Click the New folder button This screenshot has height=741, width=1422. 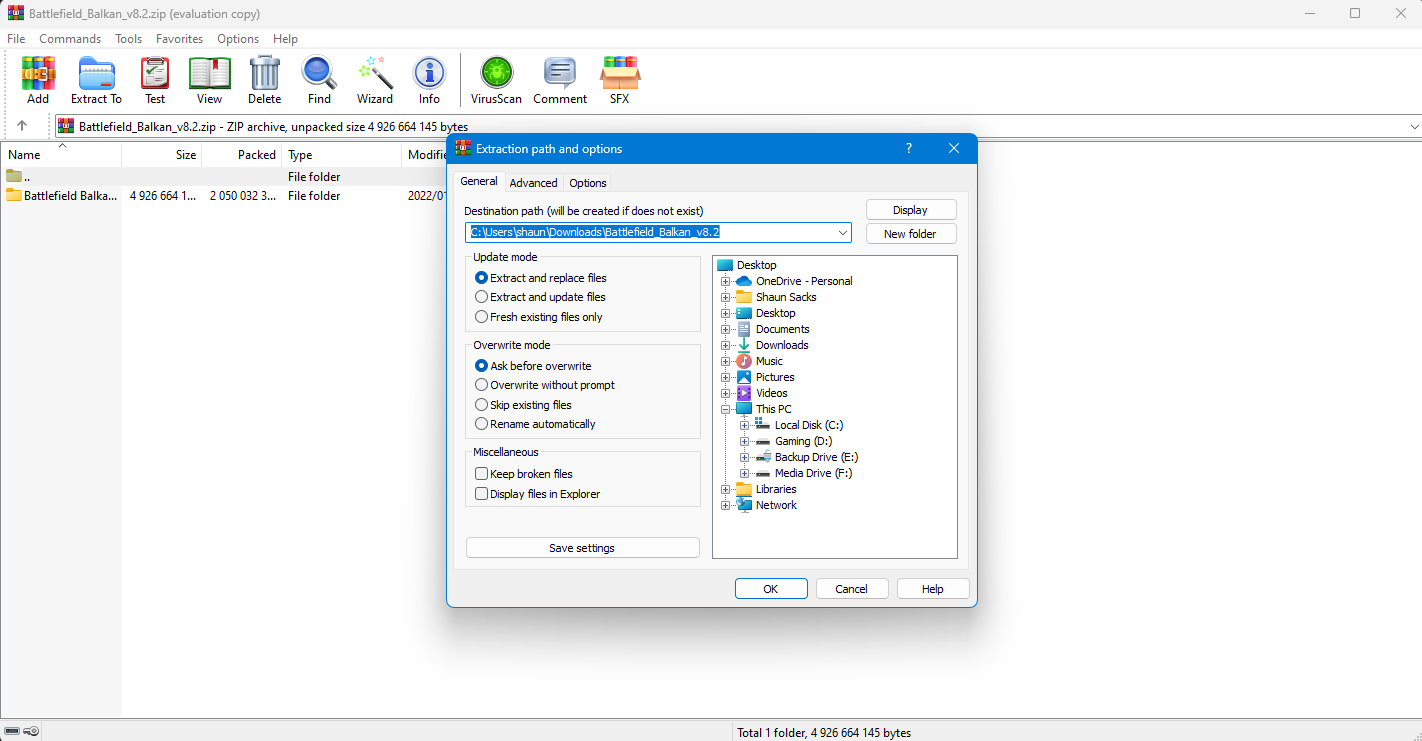(910, 234)
